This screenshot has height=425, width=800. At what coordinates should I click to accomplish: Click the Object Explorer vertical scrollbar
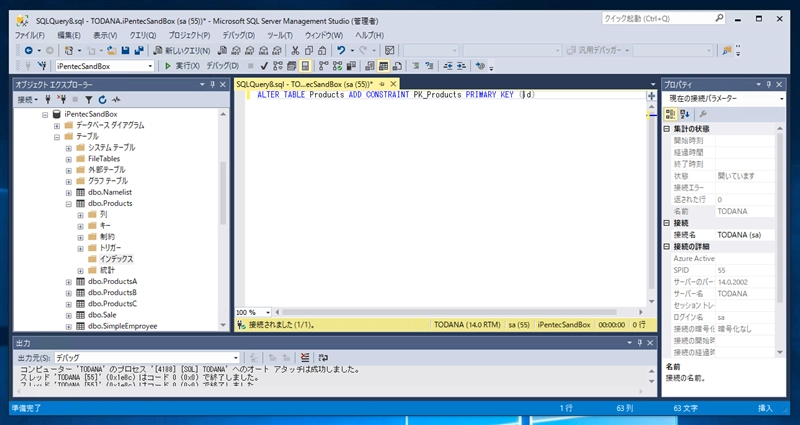[223, 193]
